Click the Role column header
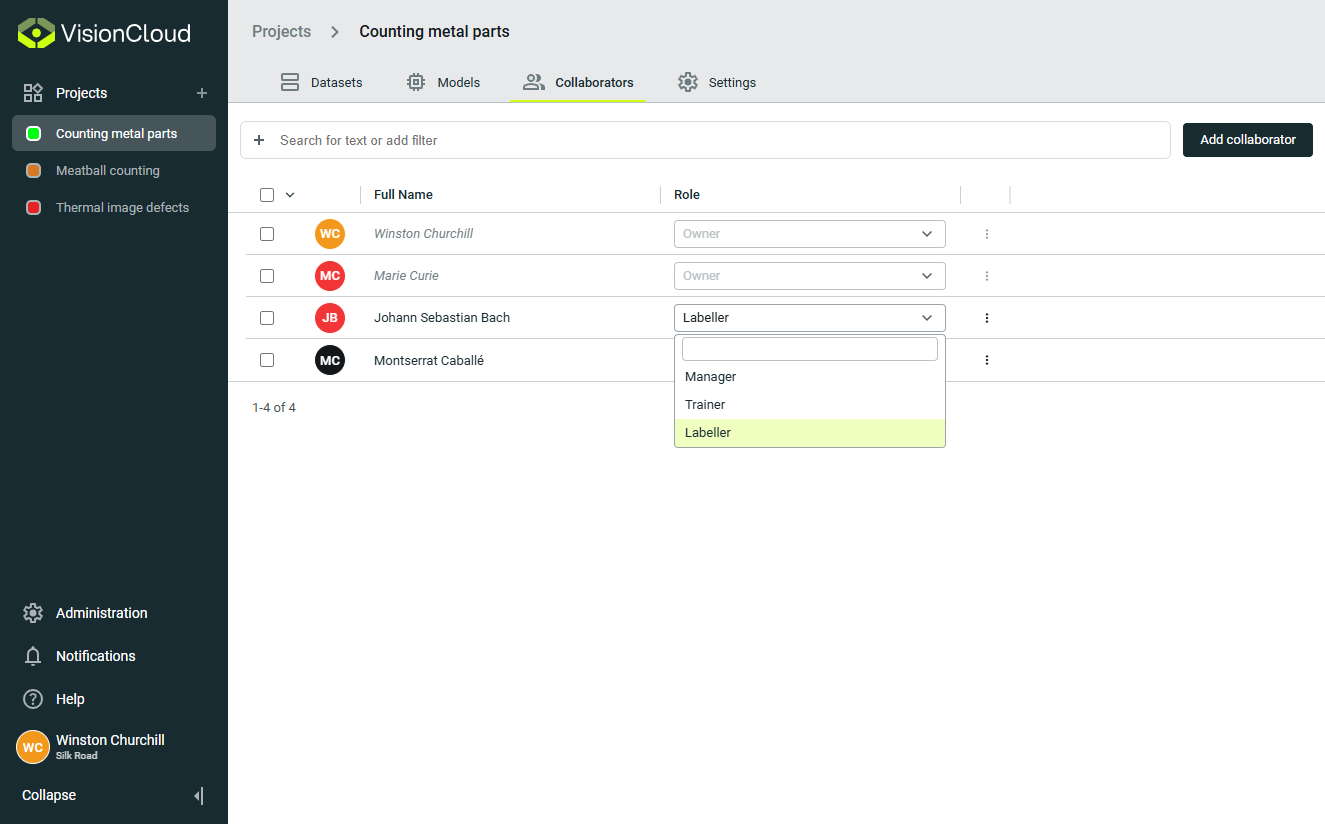This screenshot has height=824, width=1325. coord(687,195)
